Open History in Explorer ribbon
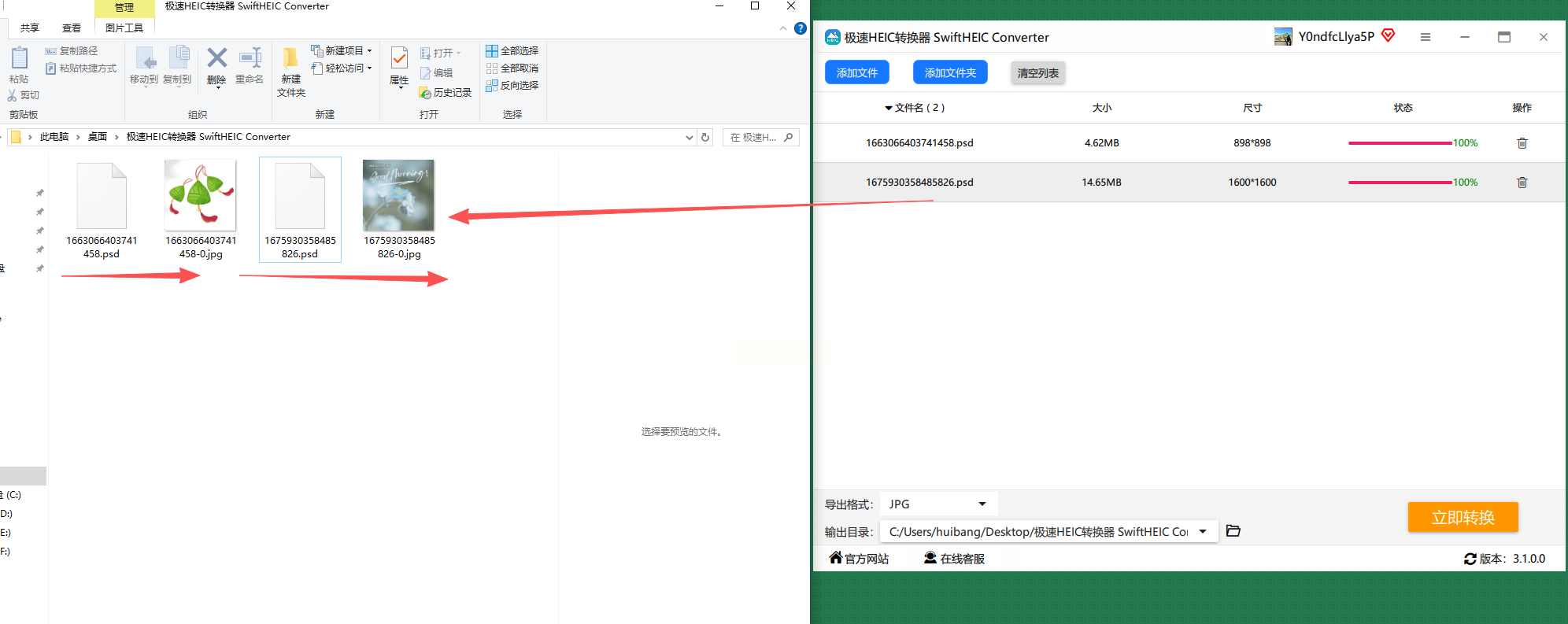The width and height of the screenshot is (1568, 624). click(x=446, y=93)
